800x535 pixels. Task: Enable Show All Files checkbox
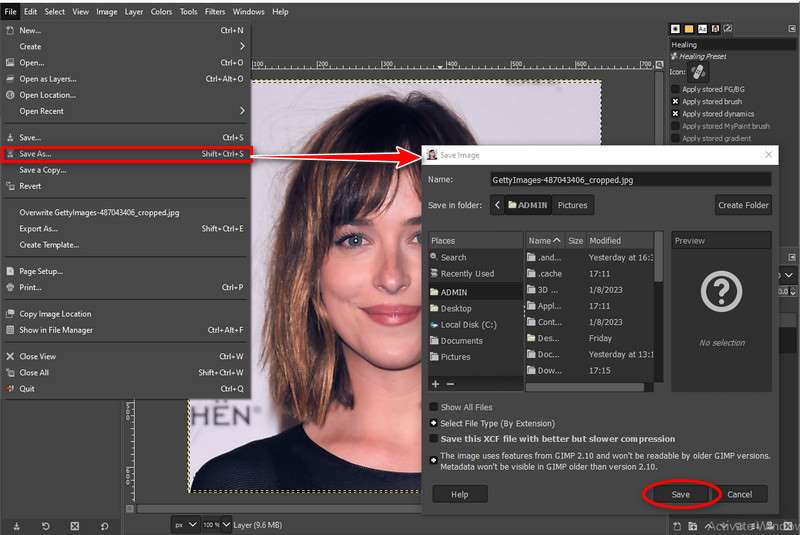point(434,406)
